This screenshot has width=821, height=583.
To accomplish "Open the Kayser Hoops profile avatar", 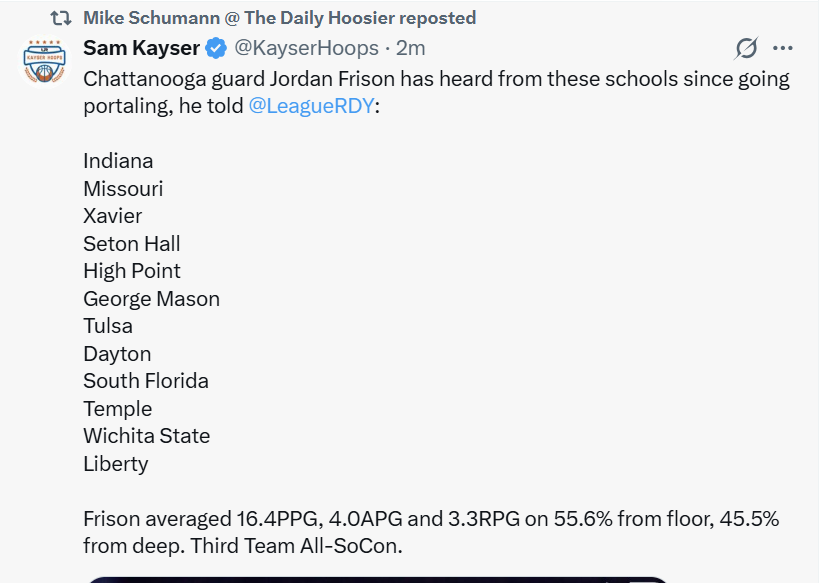I will [x=43, y=62].
